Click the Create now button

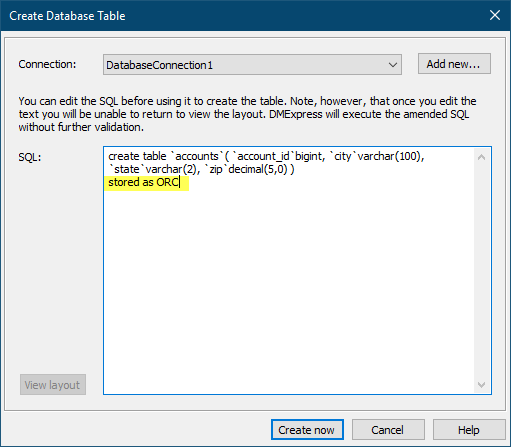coord(307,430)
